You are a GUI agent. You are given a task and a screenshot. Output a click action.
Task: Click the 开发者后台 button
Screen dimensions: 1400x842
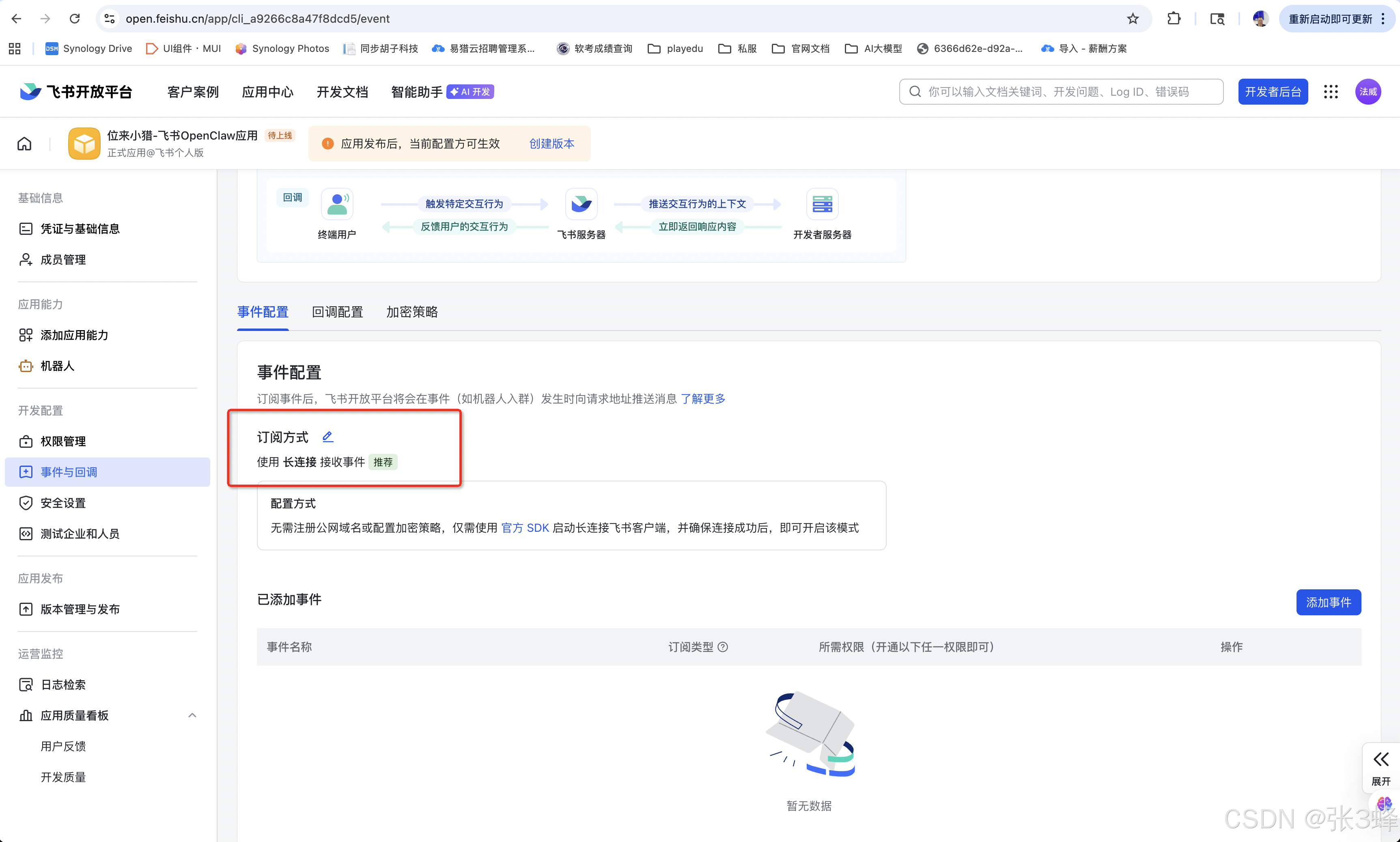click(x=1272, y=92)
